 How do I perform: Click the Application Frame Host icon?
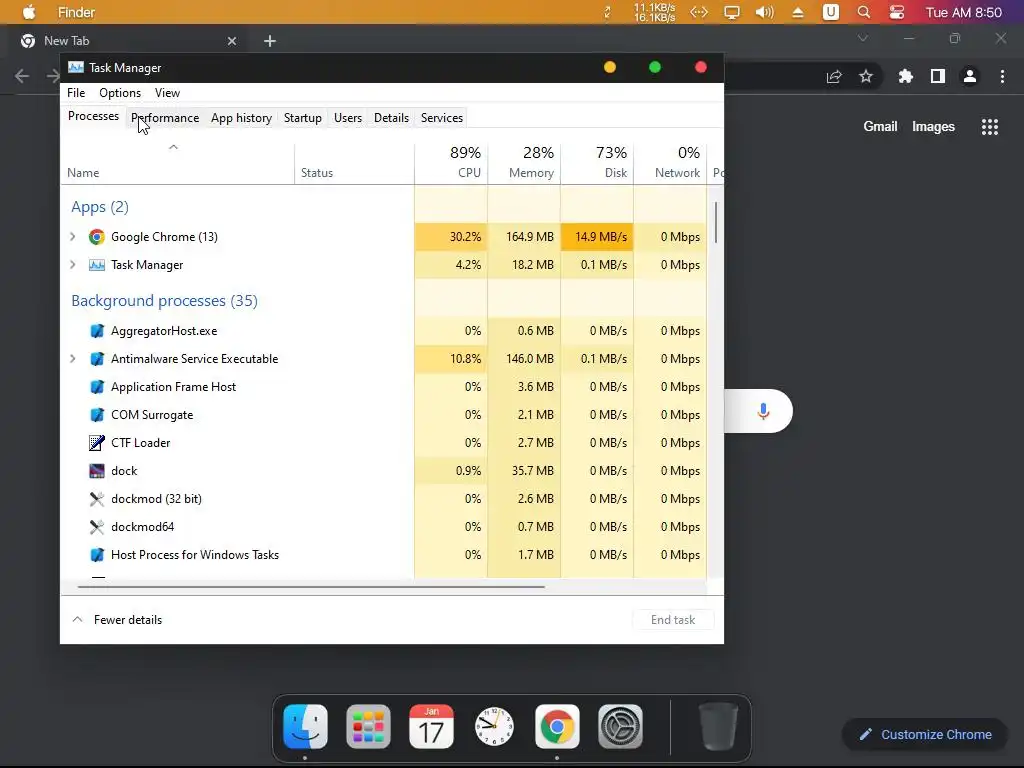[97, 387]
